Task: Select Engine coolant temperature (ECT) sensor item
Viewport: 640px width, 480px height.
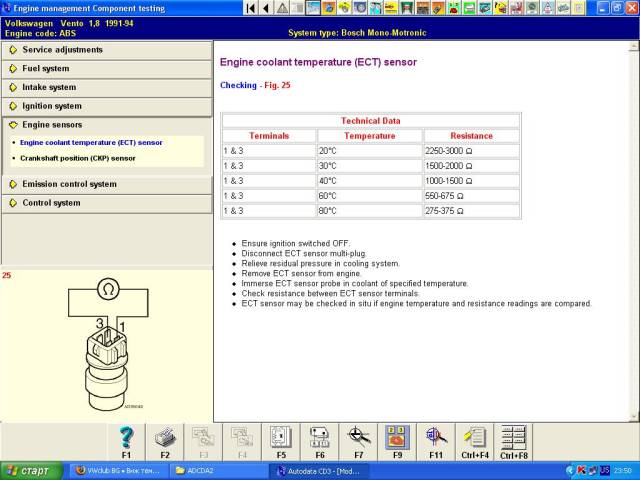Action: click(x=91, y=142)
